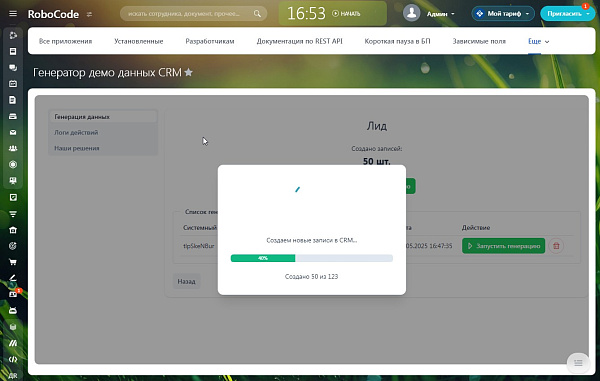Open the shopping cart sidebar icon

click(13, 262)
